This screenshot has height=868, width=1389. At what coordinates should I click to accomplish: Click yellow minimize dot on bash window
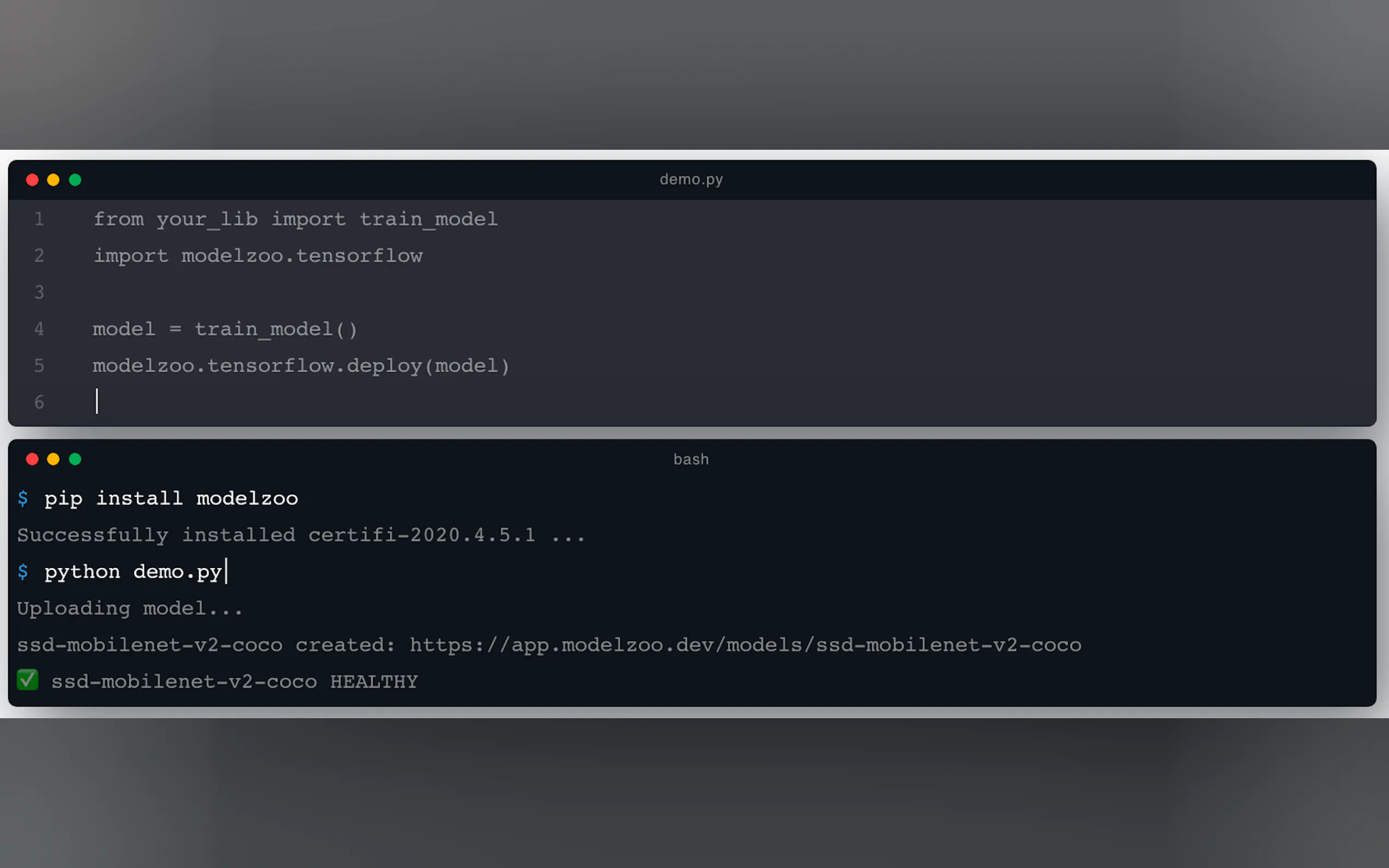click(54, 459)
